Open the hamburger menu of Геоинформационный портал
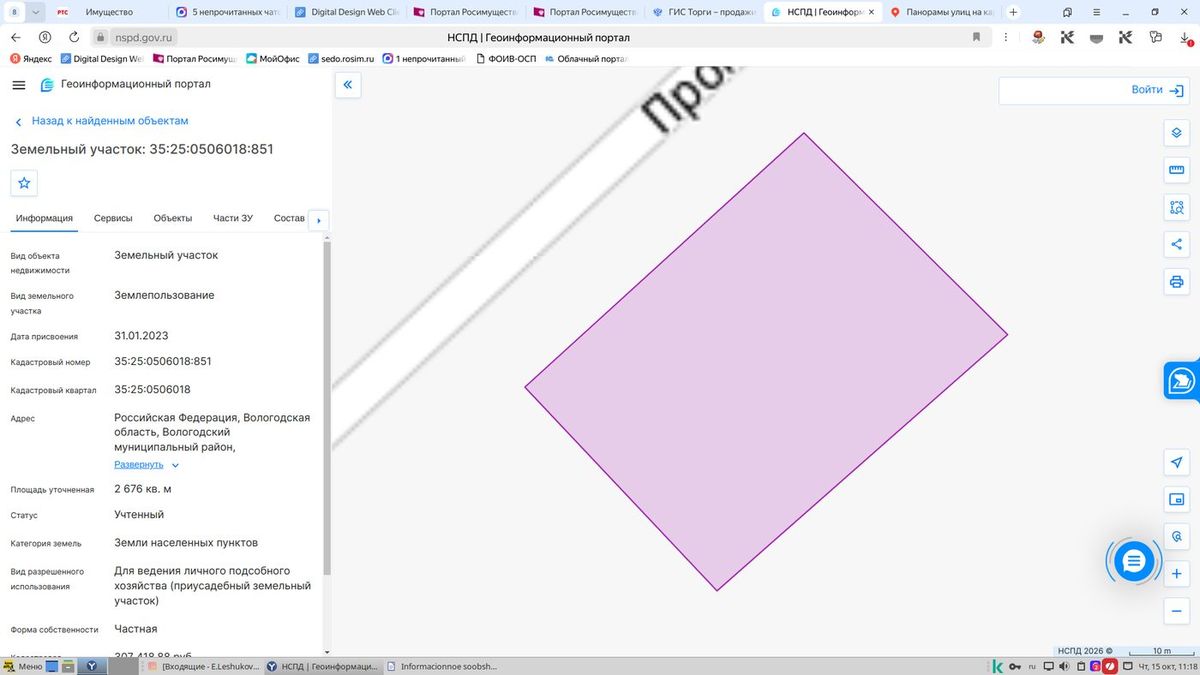Screen dimensions: 1200x675 pyautogui.click(x=18, y=85)
